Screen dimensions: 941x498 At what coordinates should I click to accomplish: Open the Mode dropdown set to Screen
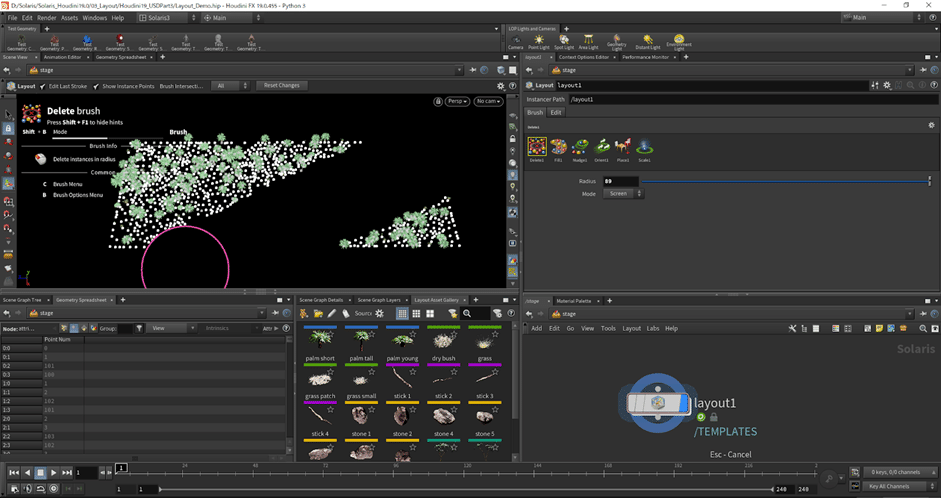click(x=622, y=193)
